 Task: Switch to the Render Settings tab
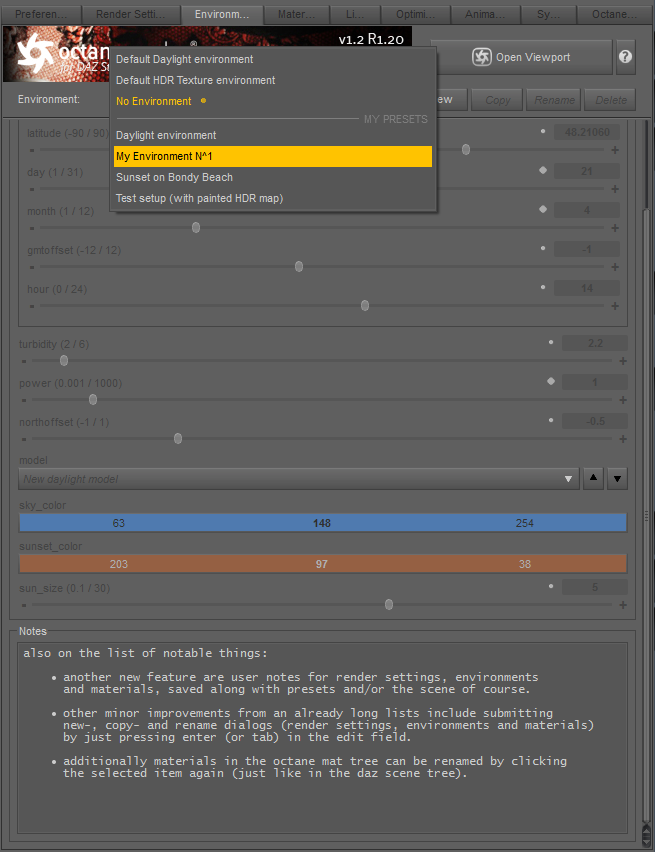pyautogui.click(x=130, y=14)
